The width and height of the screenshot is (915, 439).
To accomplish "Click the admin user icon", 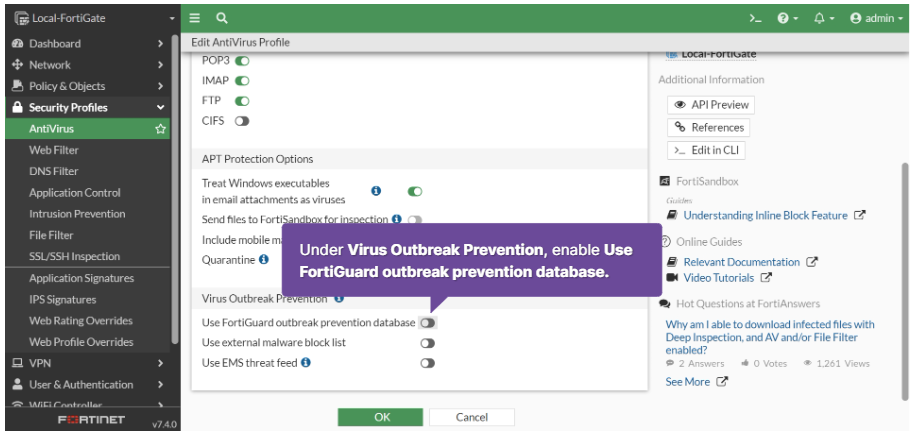I will 856,19.
